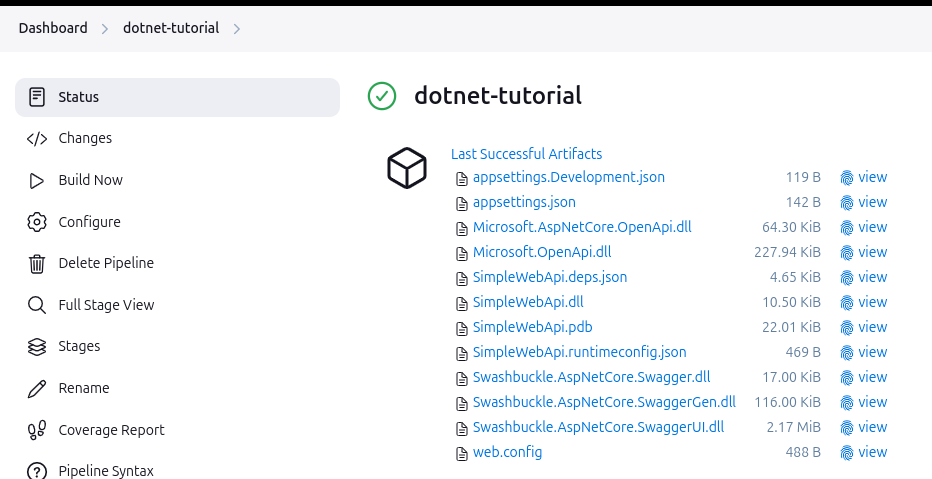This screenshot has height=479, width=932.
Task: Click the Rename pencil icon
Action: 37,388
